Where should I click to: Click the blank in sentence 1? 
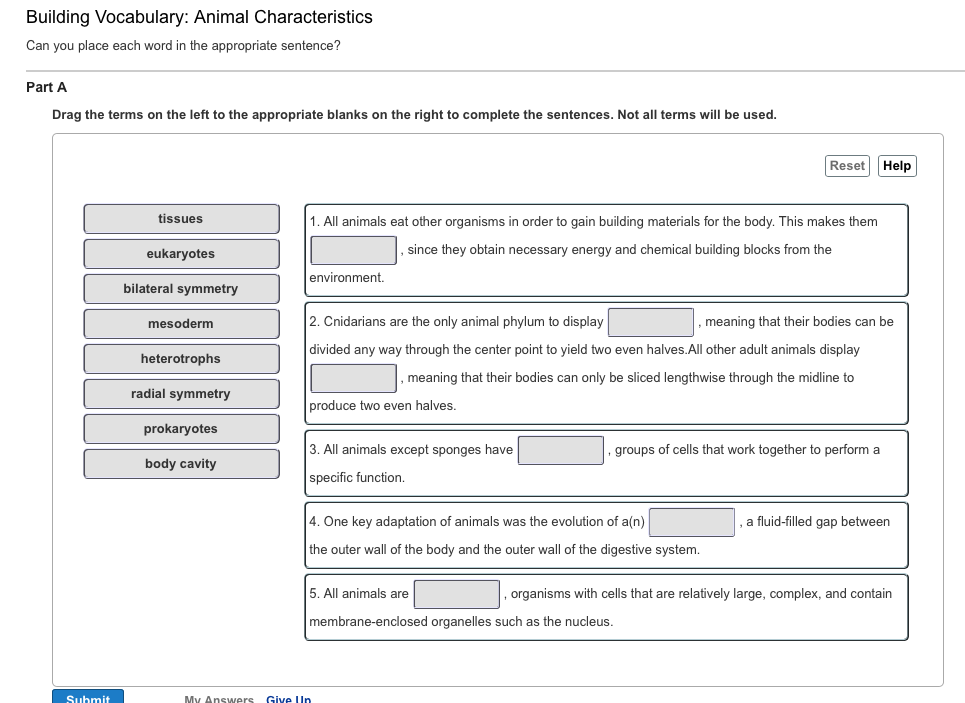pyautogui.click(x=352, y=249)
